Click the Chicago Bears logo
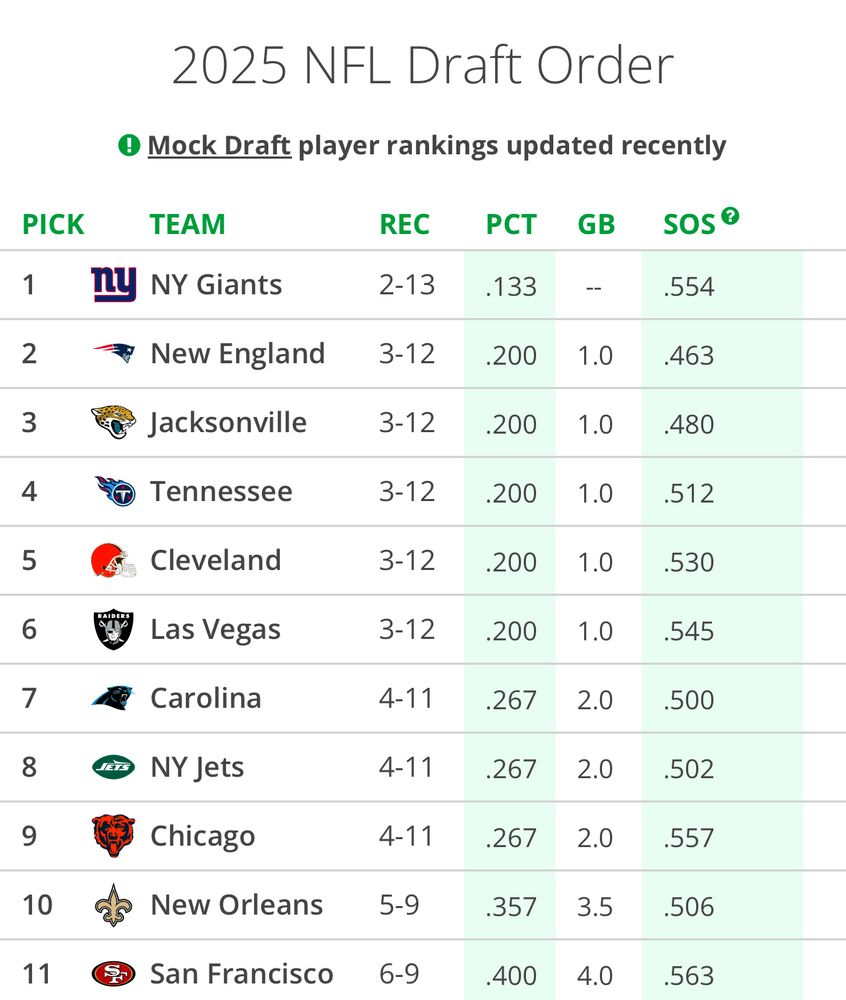The height and width of the screenshot is (1000, 846). click(x=113, y=835)
